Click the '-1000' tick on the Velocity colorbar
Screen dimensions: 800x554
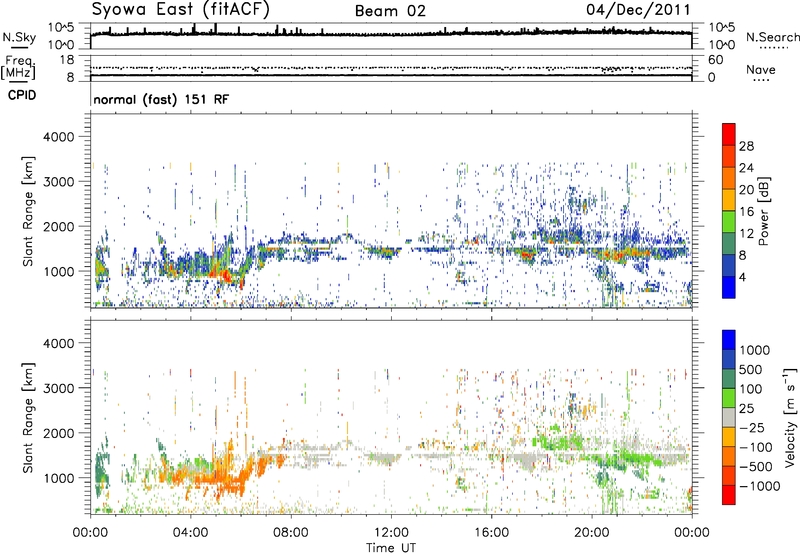(x=759, y=486)
